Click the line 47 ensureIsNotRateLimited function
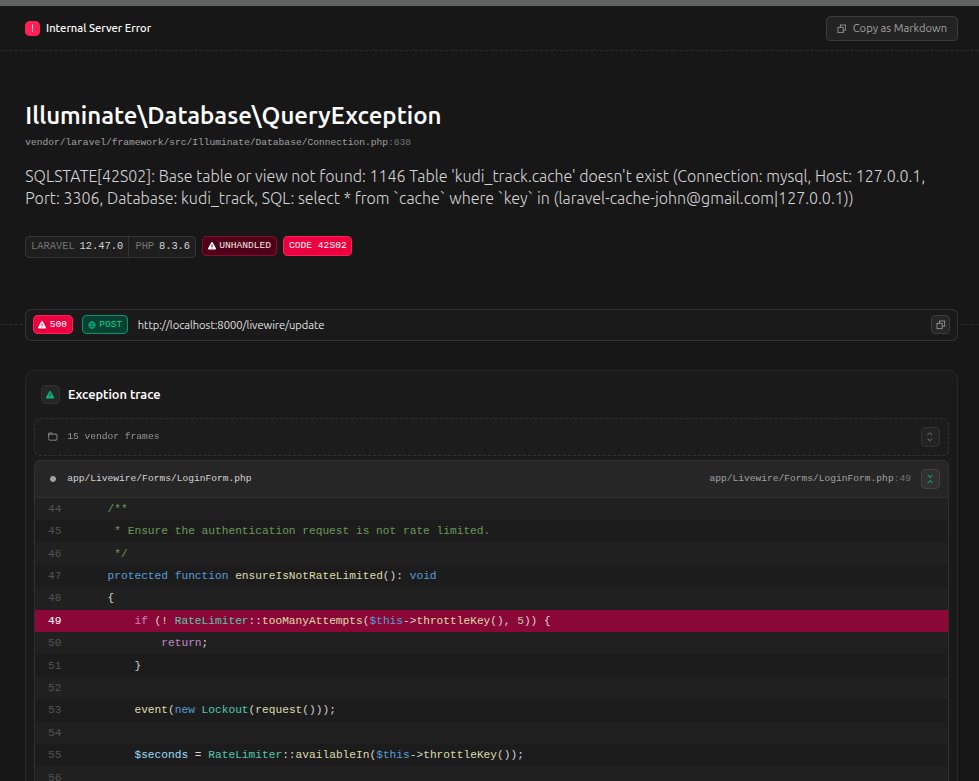The image size is (979, 781). 272,576
